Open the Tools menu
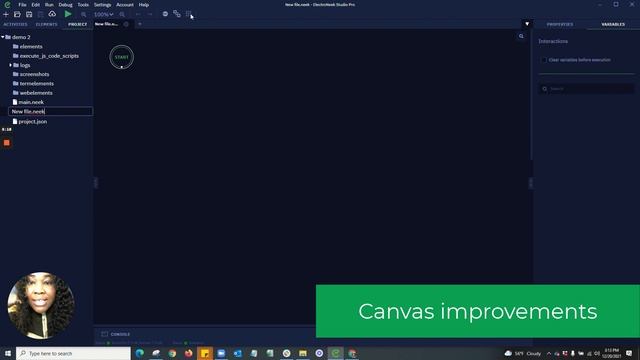This screenshot has height=360, width=640. (x=83, y=5)
